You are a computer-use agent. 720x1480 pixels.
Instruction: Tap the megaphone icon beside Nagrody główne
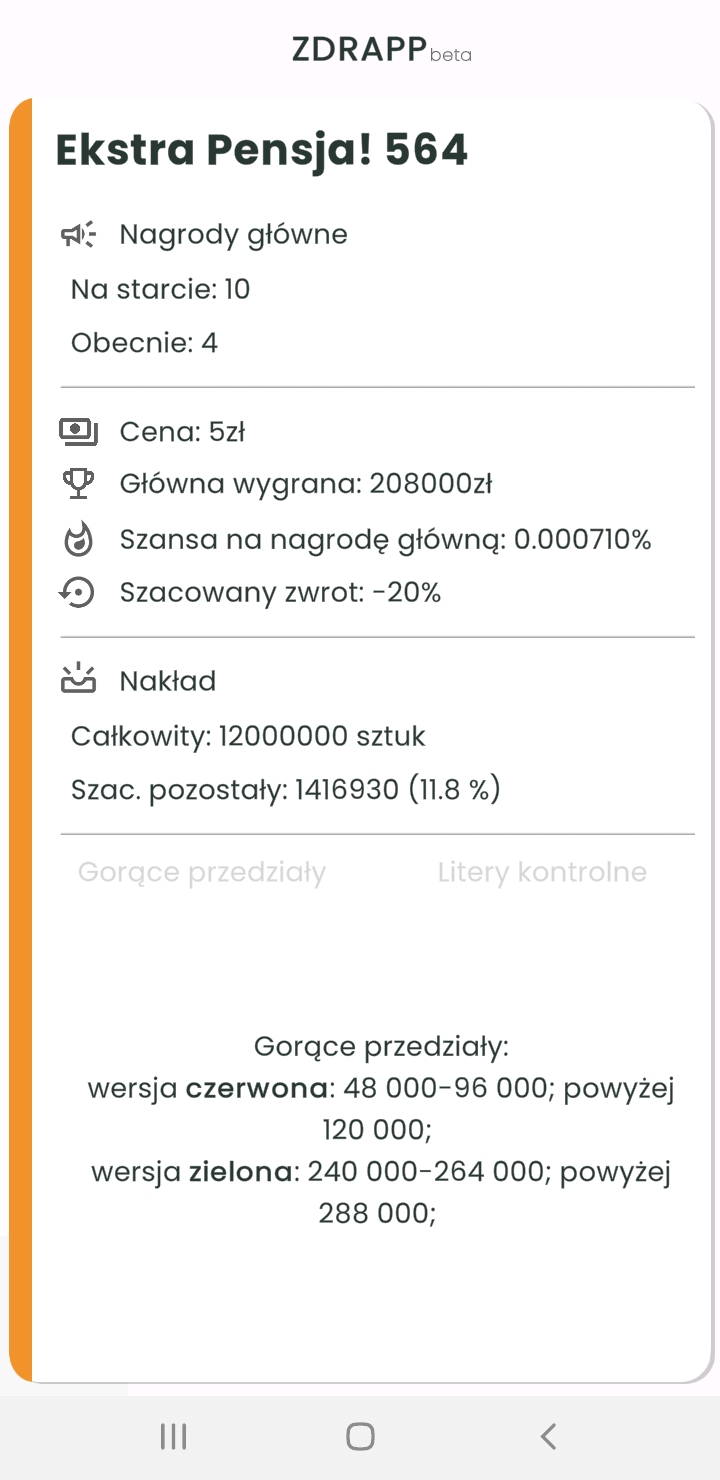(78, 235)
